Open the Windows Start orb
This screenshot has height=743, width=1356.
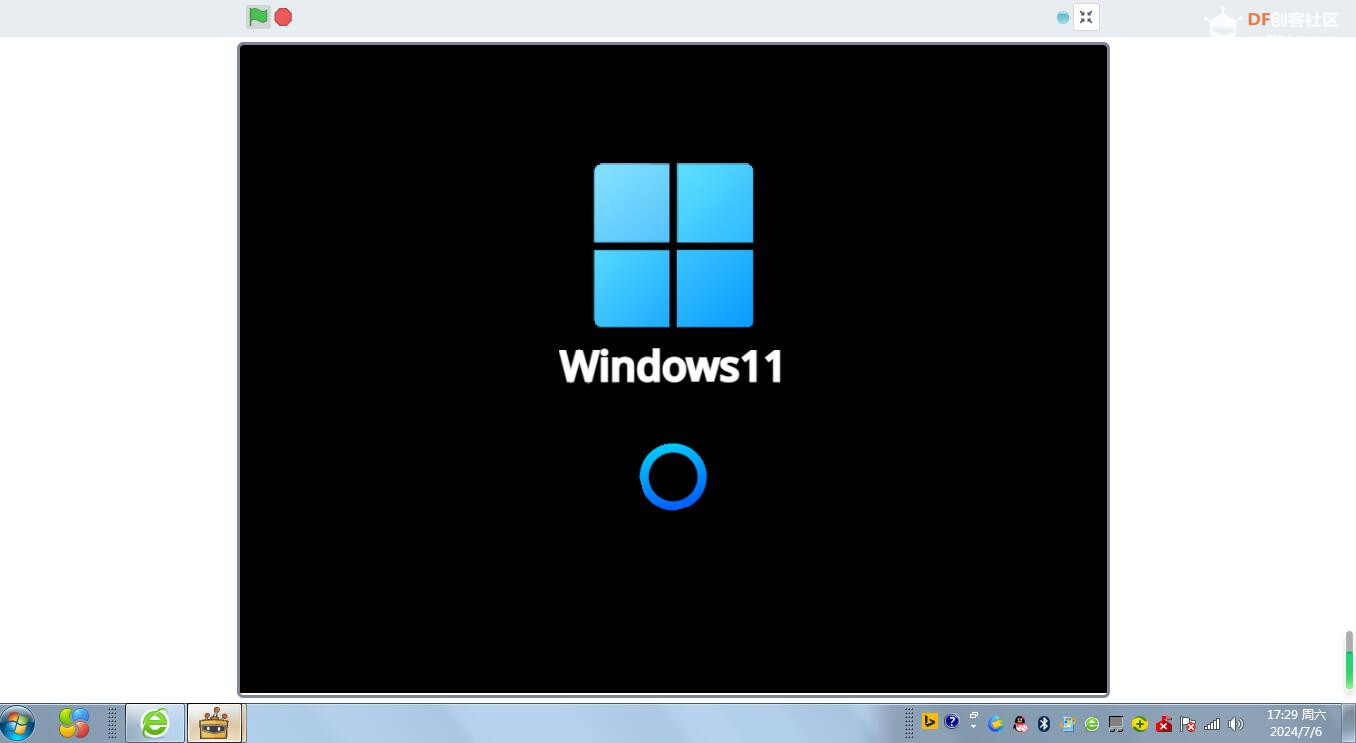pyautogui.click(x=18, y=723)
